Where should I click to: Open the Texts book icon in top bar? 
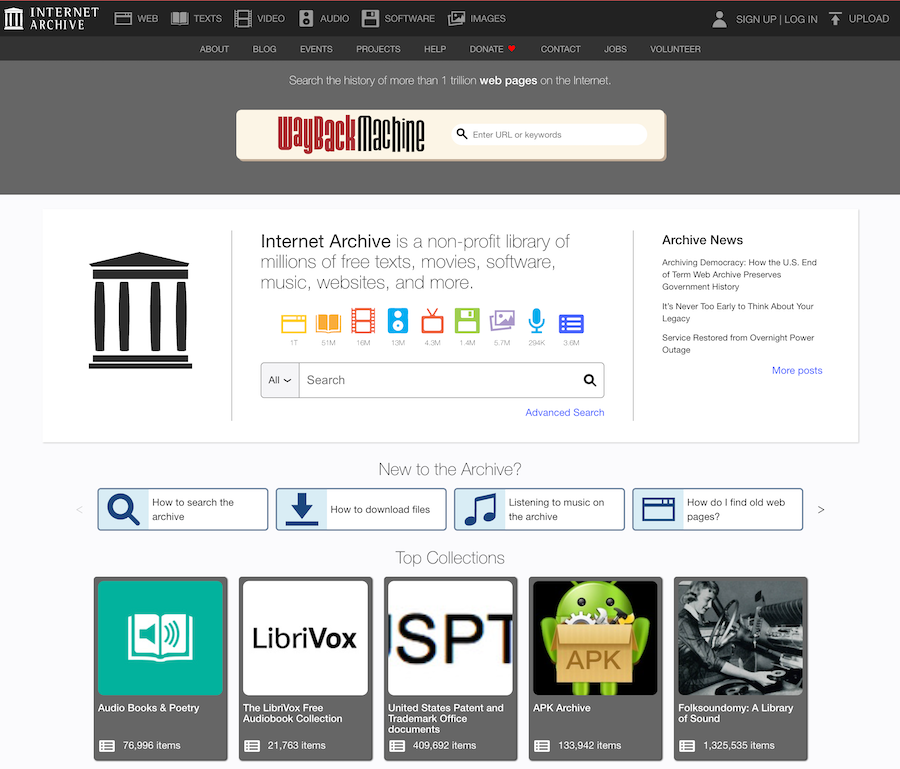(180, 18)
